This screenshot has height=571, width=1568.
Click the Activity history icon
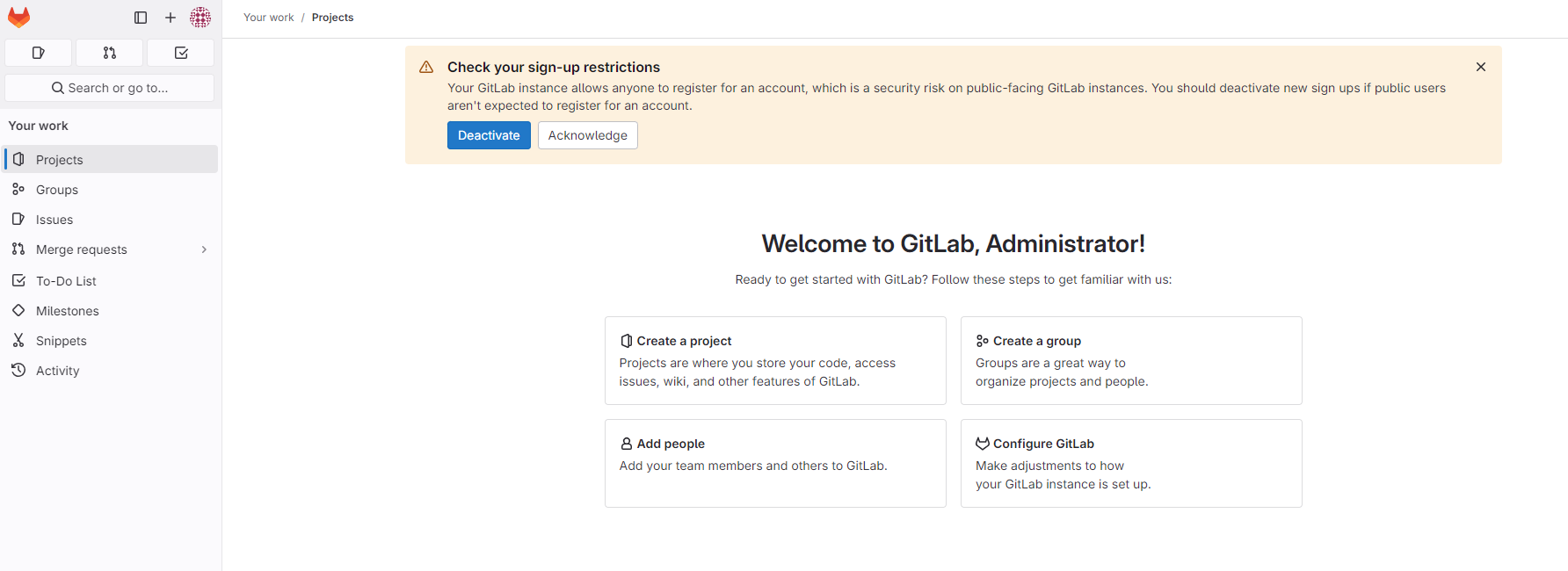pos(18,370)
